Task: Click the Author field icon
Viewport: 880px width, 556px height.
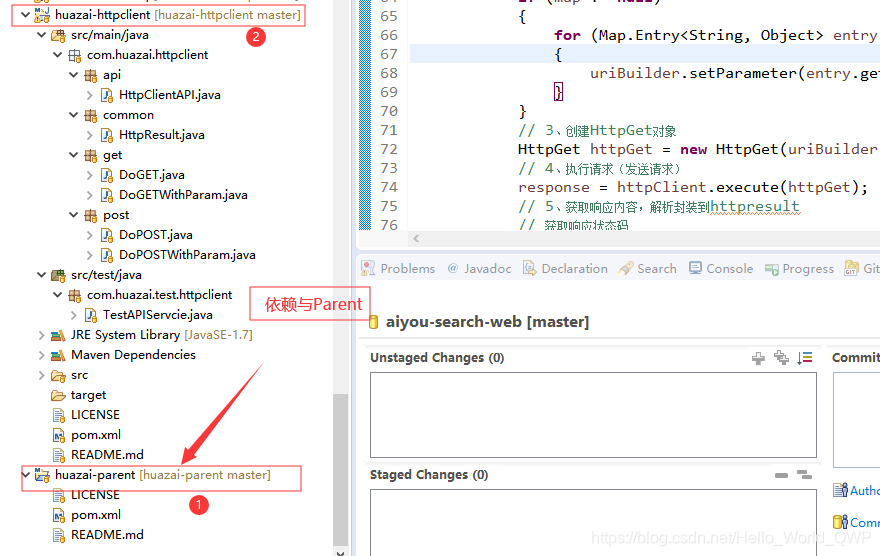Action: [x=840, y=490]
